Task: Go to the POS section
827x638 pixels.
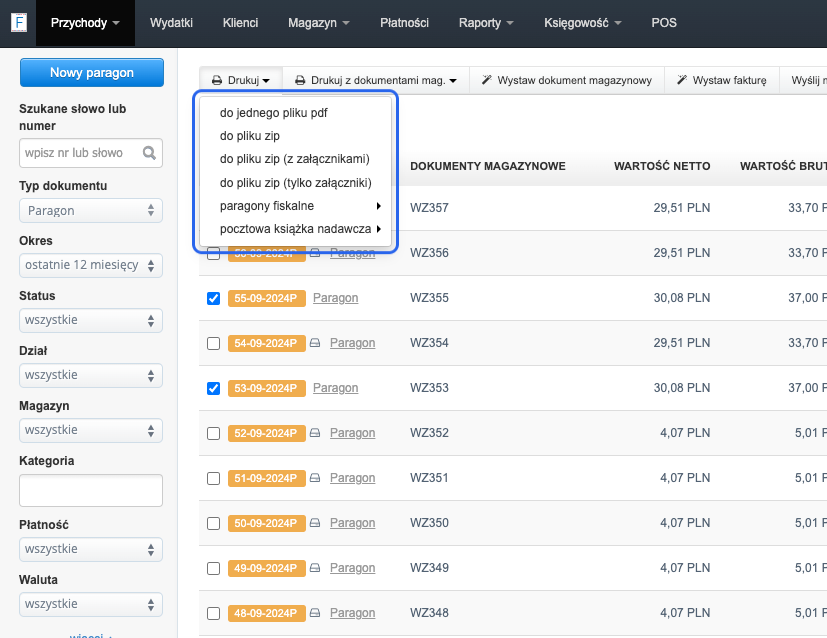Action: tap(663, 23)
